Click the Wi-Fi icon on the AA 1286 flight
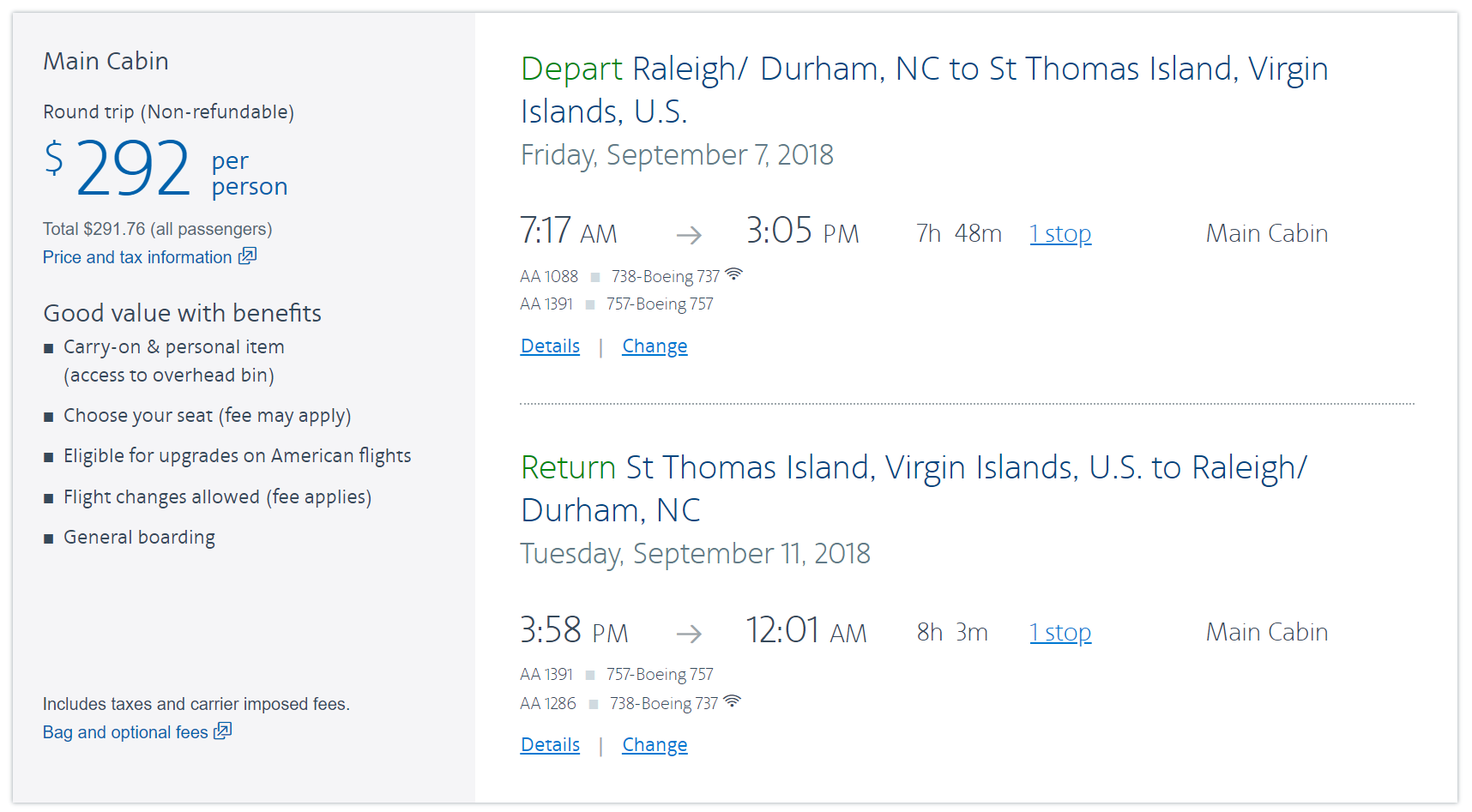The height and width of the screenshot is (812, 1472). point(732,701)
